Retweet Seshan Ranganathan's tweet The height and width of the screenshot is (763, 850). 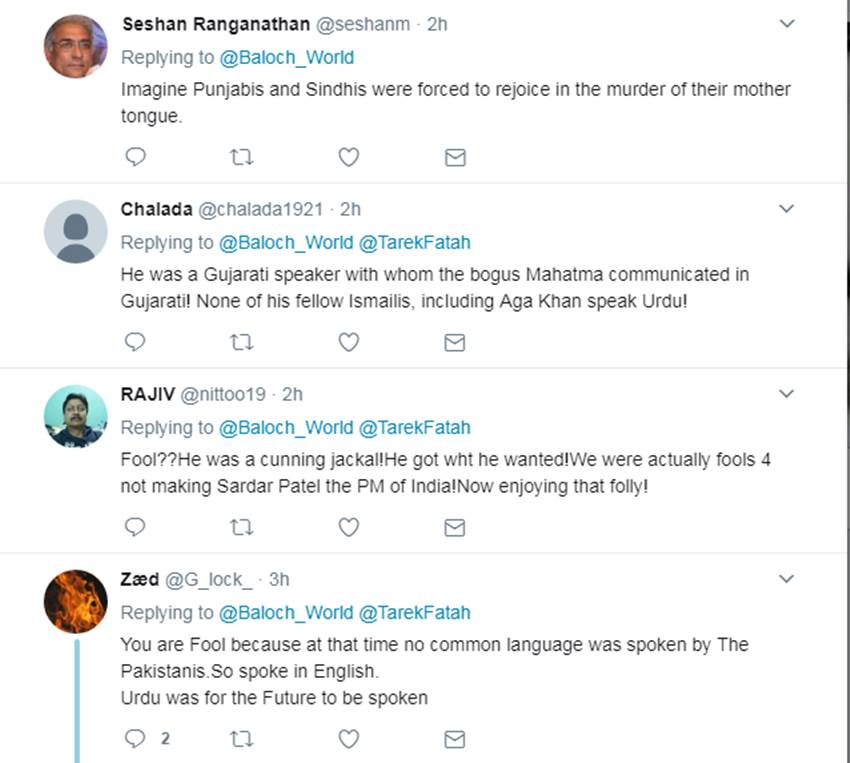coord(241,157)
